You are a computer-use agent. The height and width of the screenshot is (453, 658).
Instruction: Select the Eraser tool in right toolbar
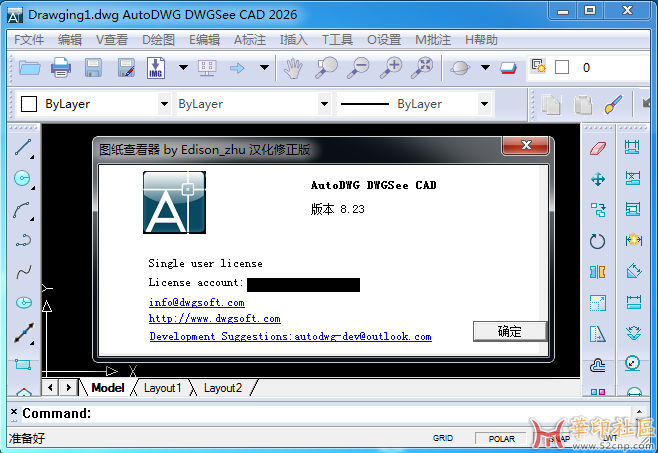click(598, 148)
